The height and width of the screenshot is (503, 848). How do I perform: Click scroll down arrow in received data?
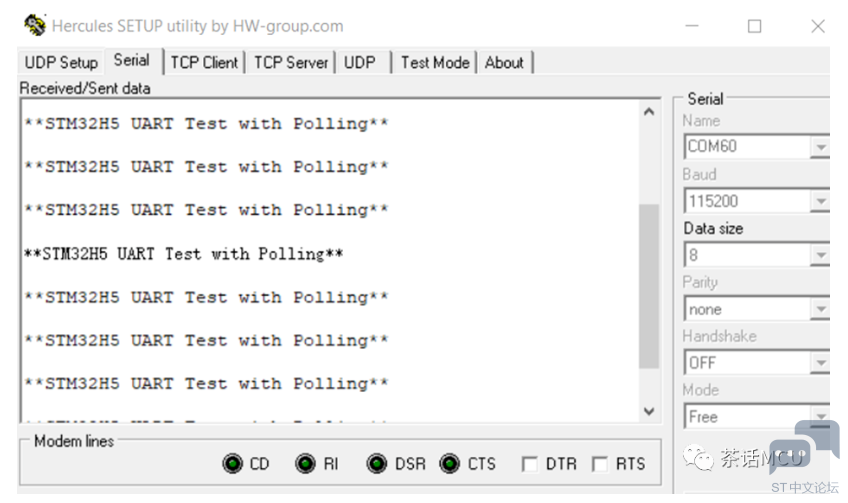[x=649, y=411]
